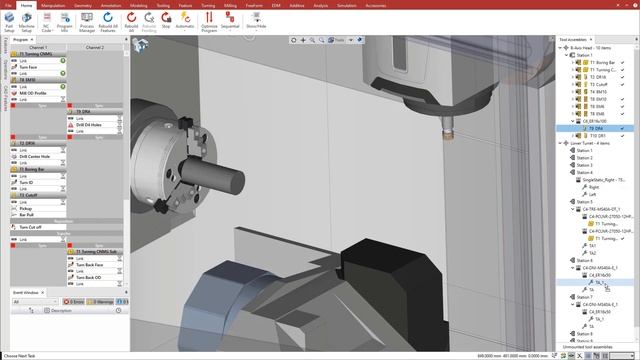This screenshot has height=360, width=640.
Task: Open the CAD Features side tab
Action: pos(5,98)
